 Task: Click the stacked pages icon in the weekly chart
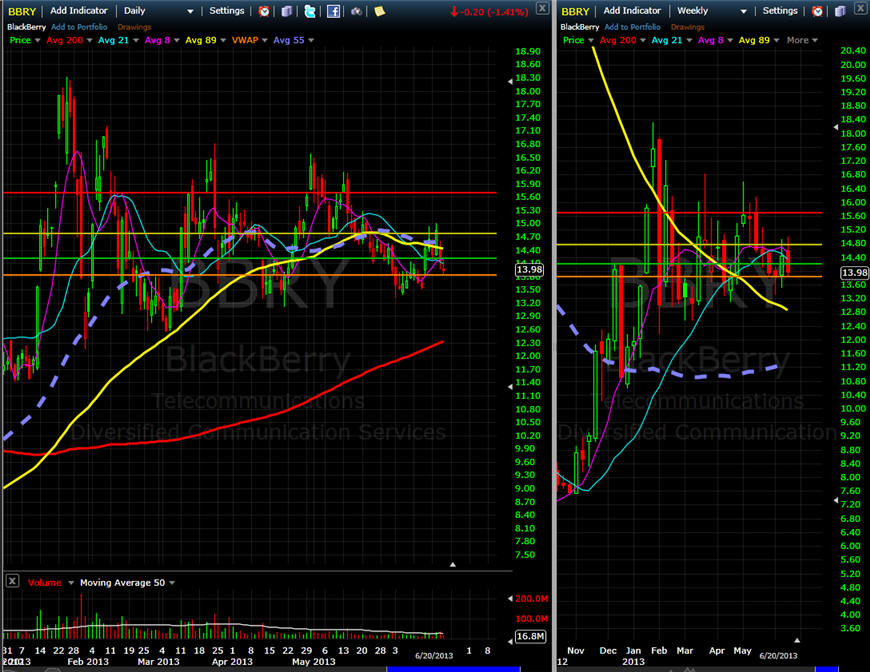840,11
